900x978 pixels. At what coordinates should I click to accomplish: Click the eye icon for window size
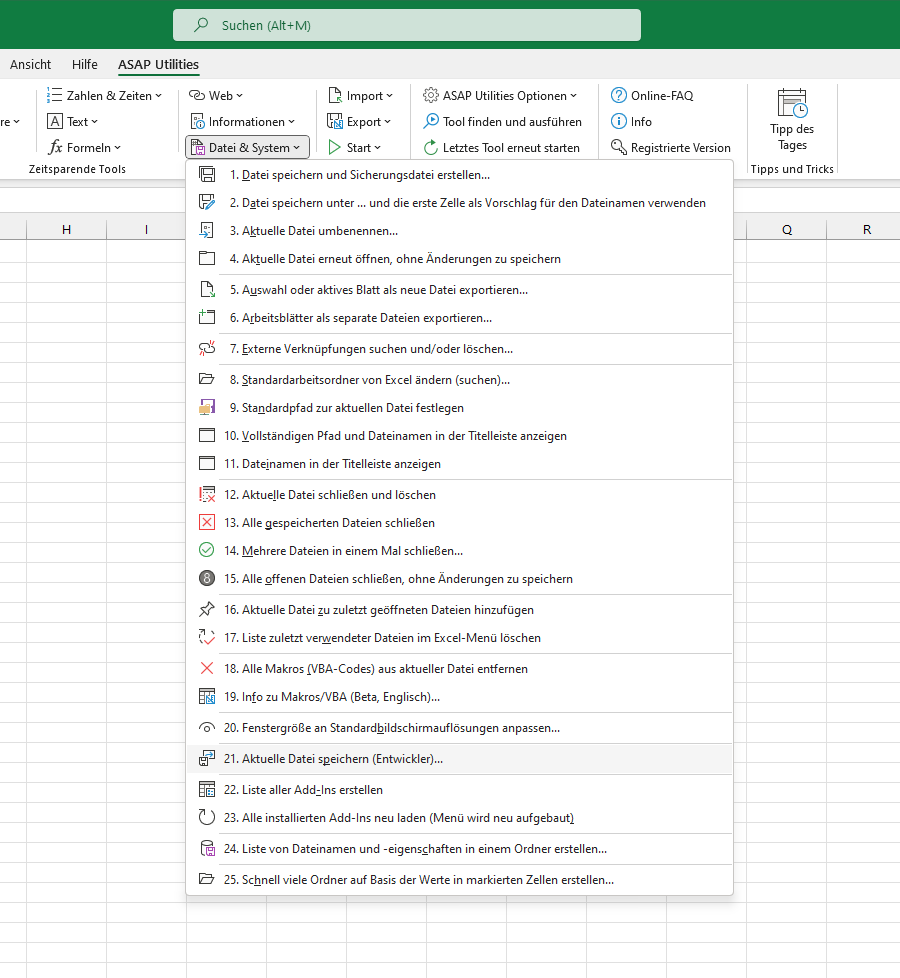coord(206,728)
